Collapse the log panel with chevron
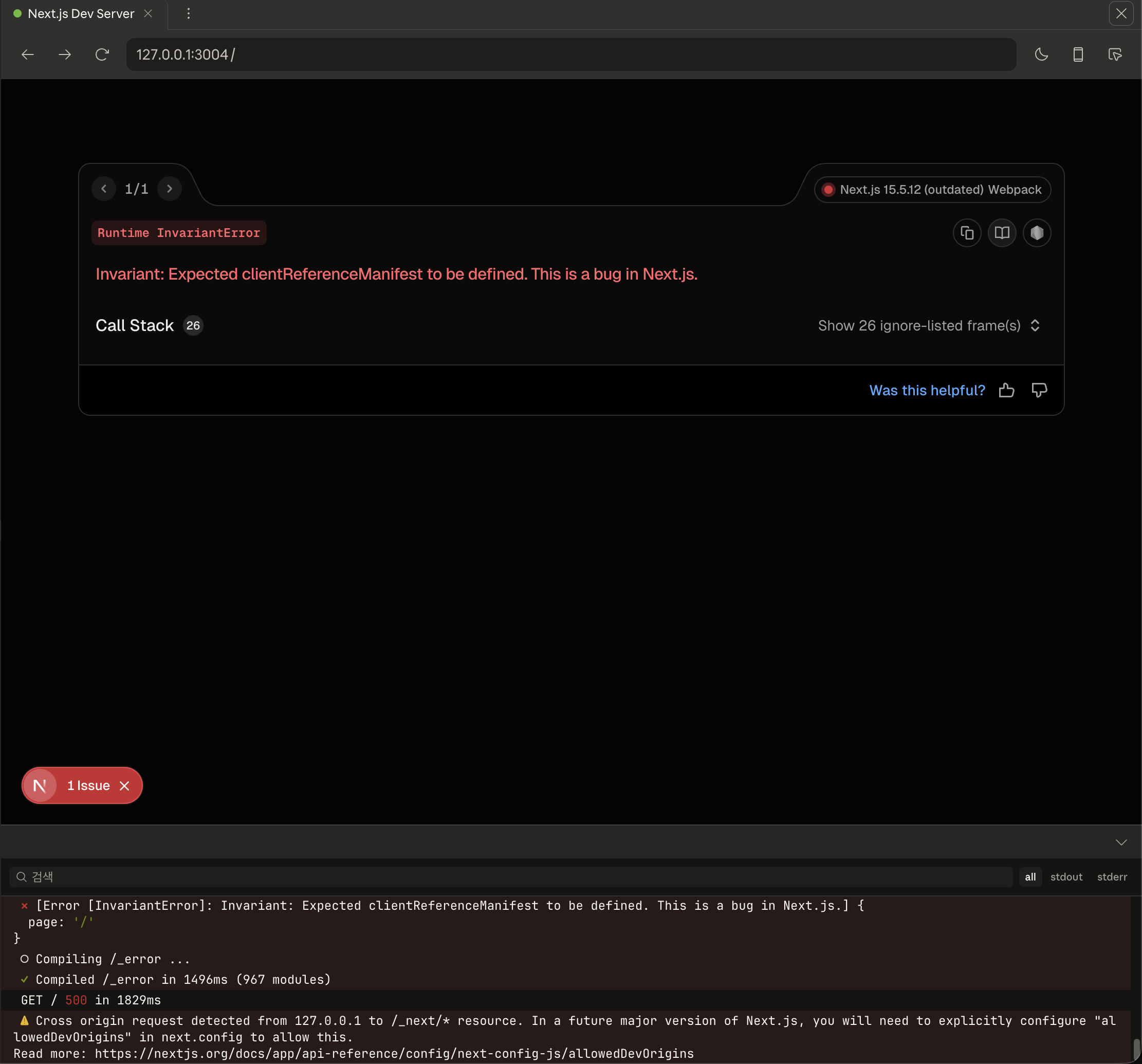This screenshot has width=1142, height=1064. click(1121, 842)
